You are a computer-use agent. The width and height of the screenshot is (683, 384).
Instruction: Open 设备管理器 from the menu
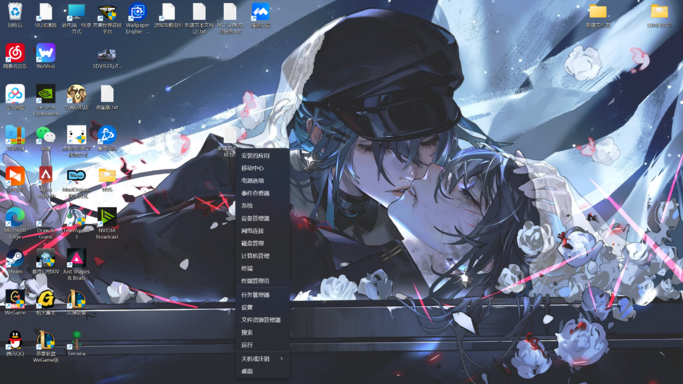[255, 218]
